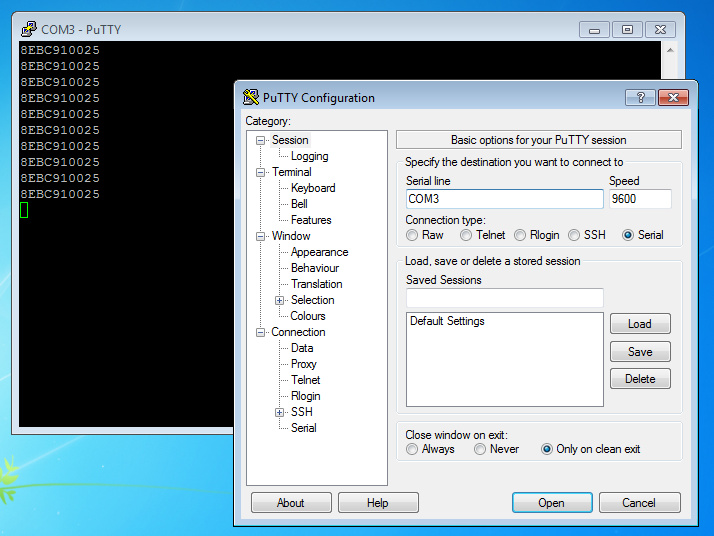This screenshot has width=714, height=536.
Task: Maximize the COM3 PuTTY window
Action: click(627, 30)
